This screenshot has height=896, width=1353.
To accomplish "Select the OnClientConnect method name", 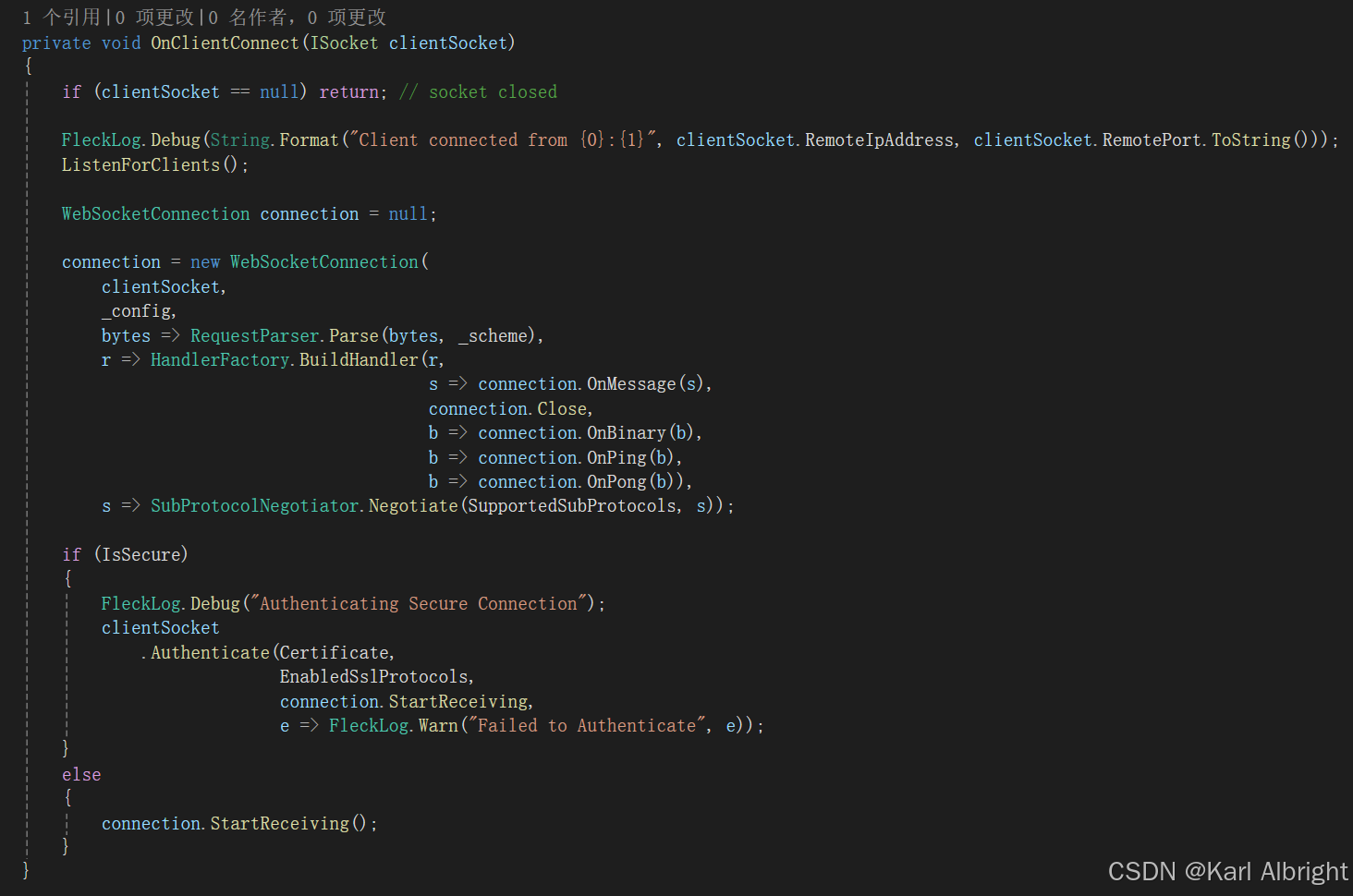I will (x=225, y=42).
